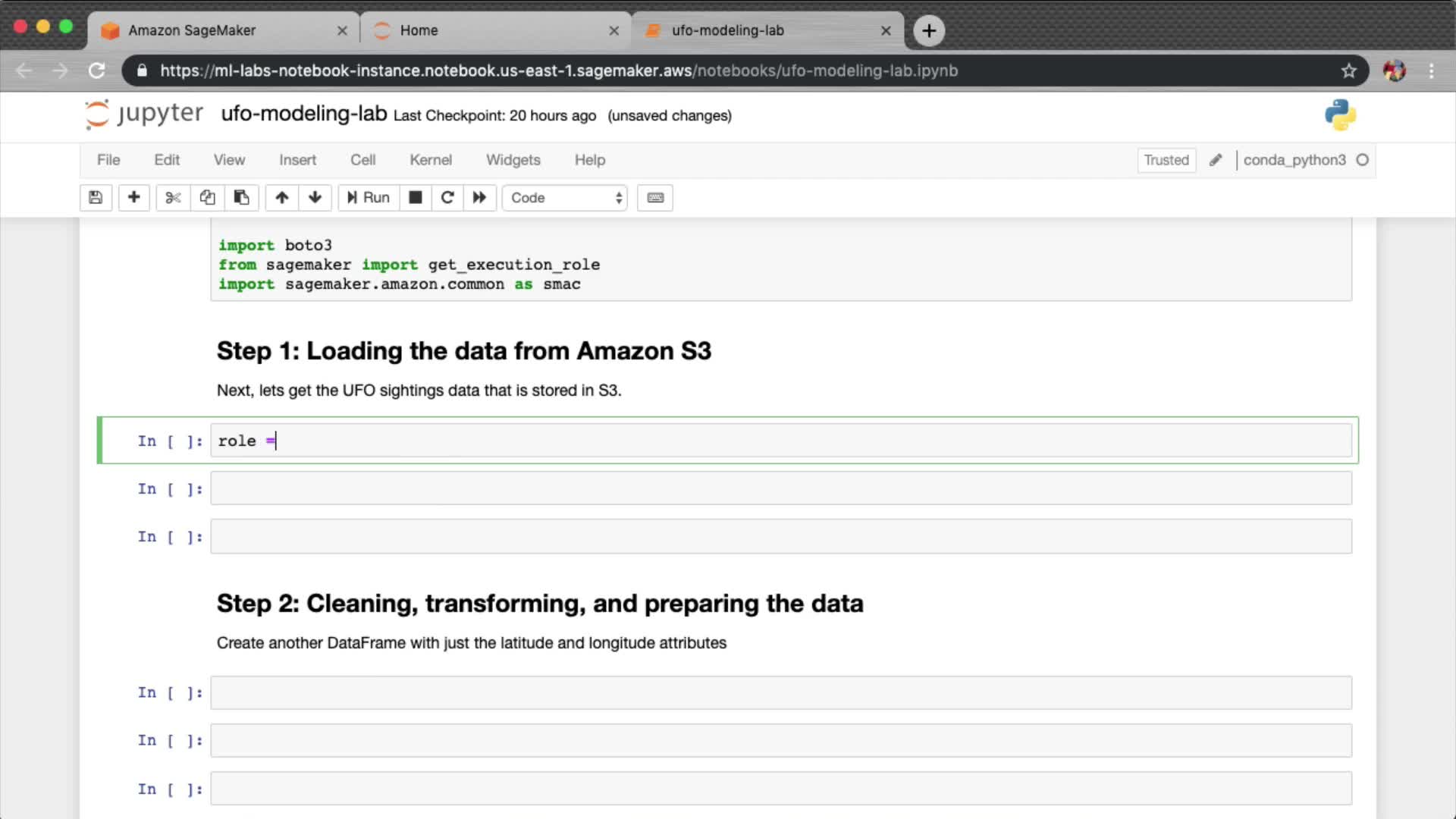Insert a cell below with plus icon
The width and height of the screenshot is (1456, 819).
[x=133, y=198]
